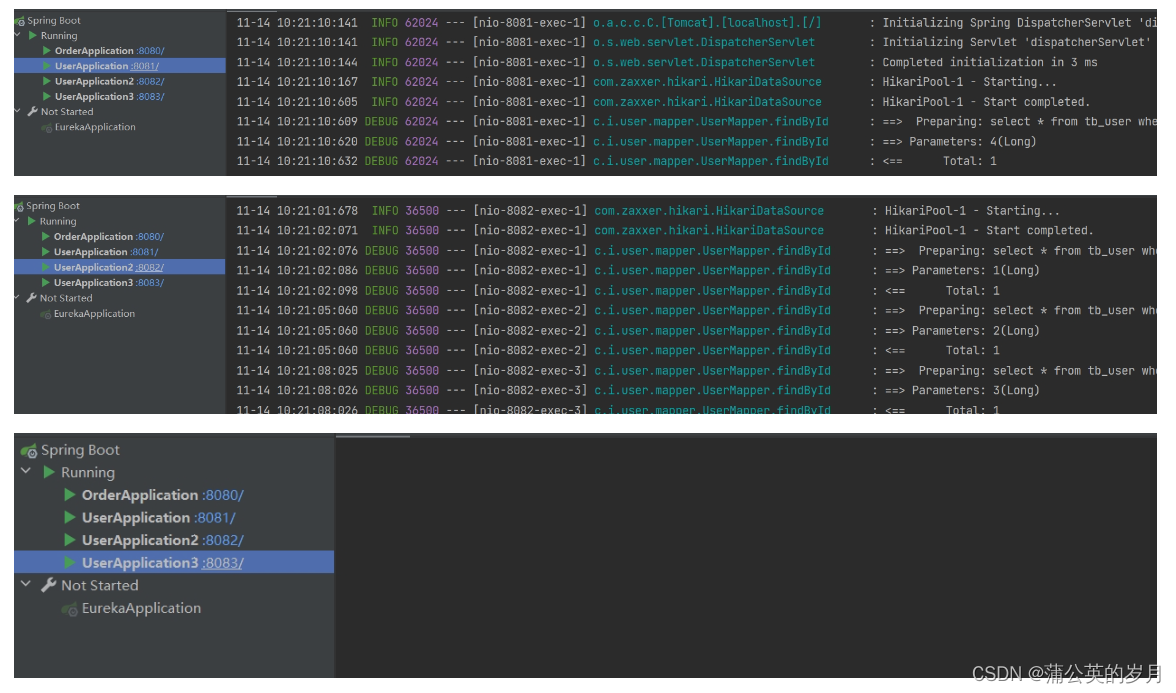The height and width of the screenshot is (693, 1176).
Task: Click the Spring Boot icon in the top panel
Action: coord(19,21)
